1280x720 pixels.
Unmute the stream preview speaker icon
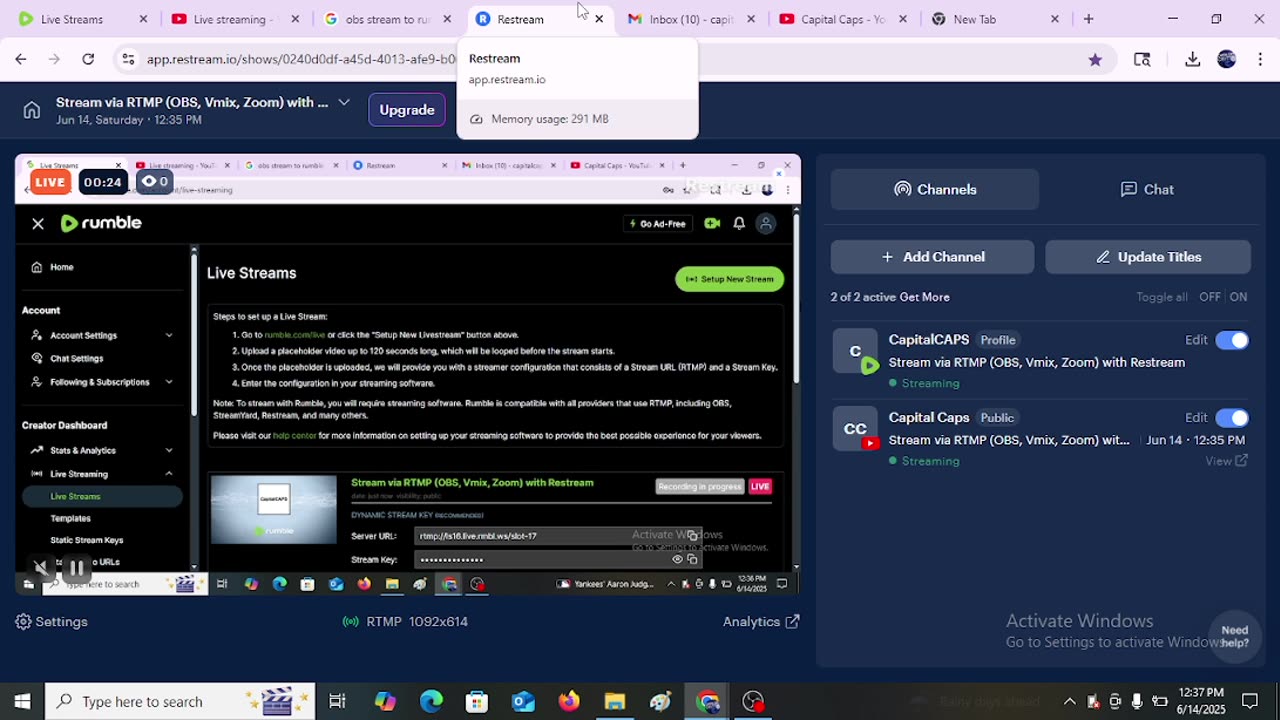coord(41,568)
